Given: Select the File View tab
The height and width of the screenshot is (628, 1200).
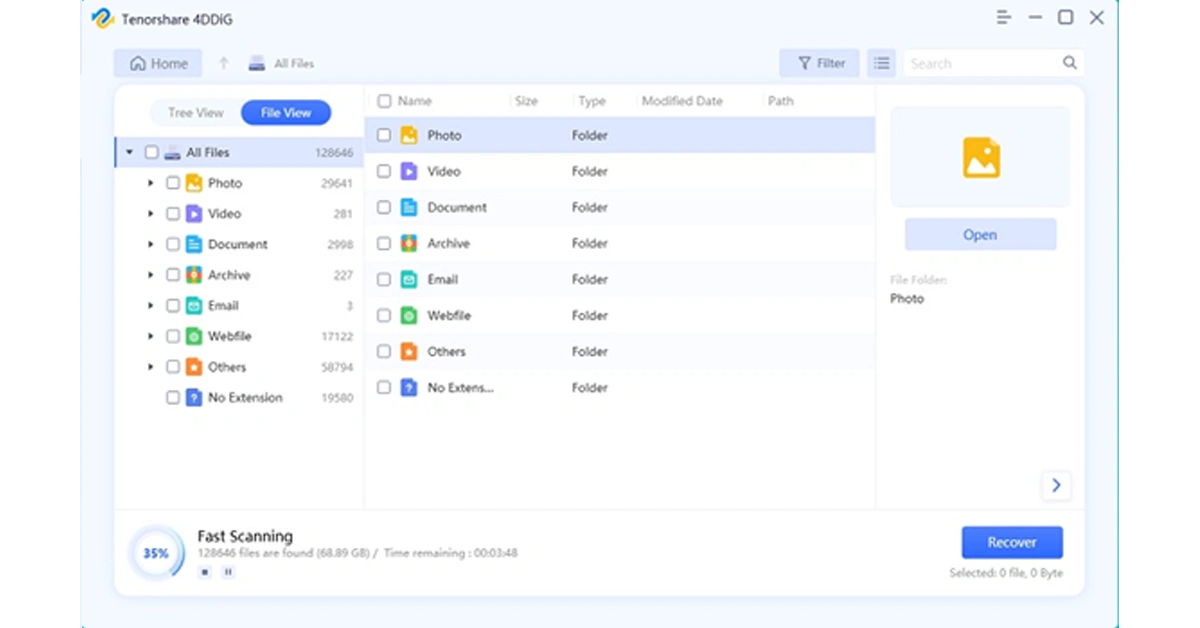Looking at the screenshot, I should [286, 113].
